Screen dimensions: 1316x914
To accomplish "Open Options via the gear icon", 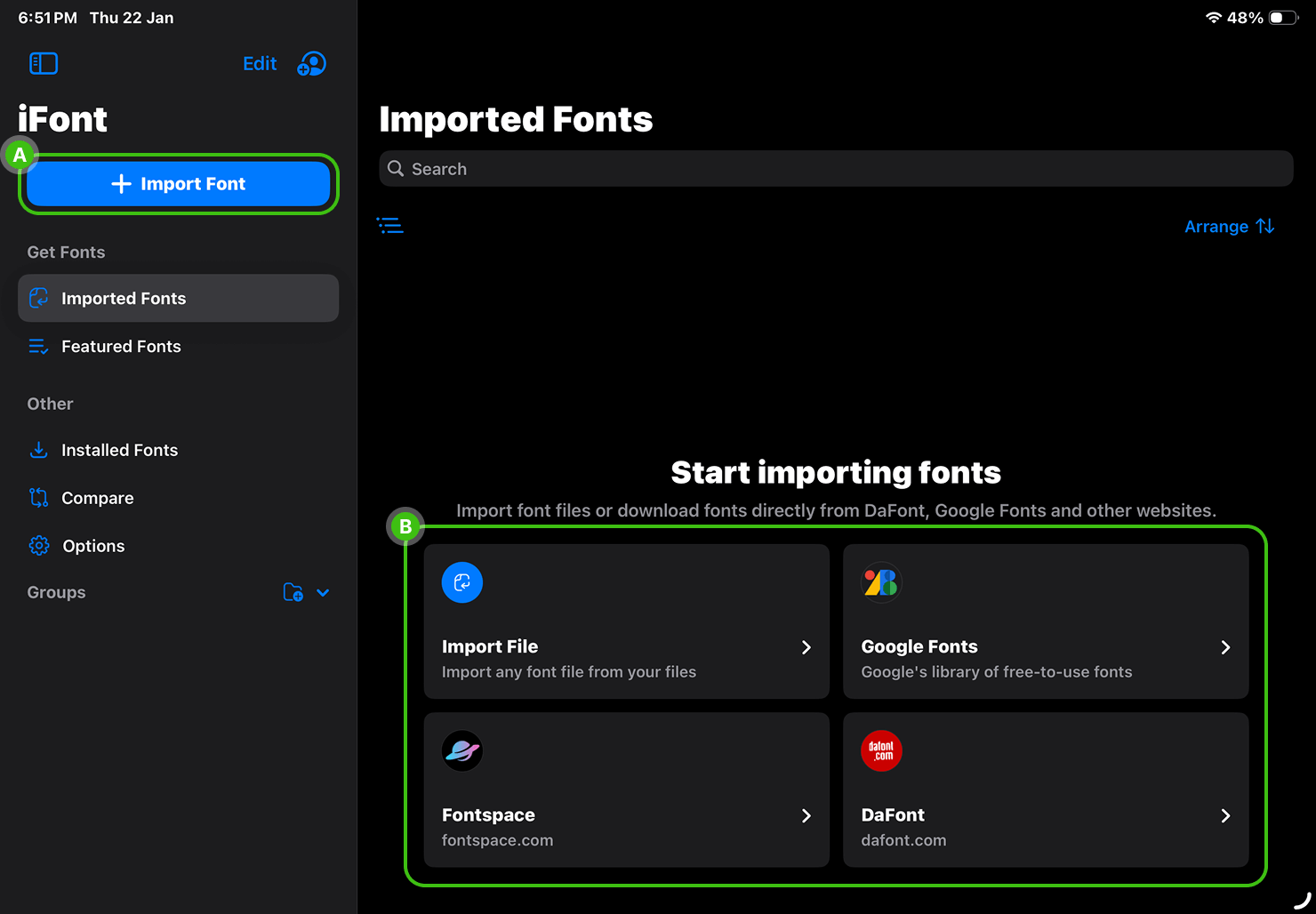I will (39, 545).
